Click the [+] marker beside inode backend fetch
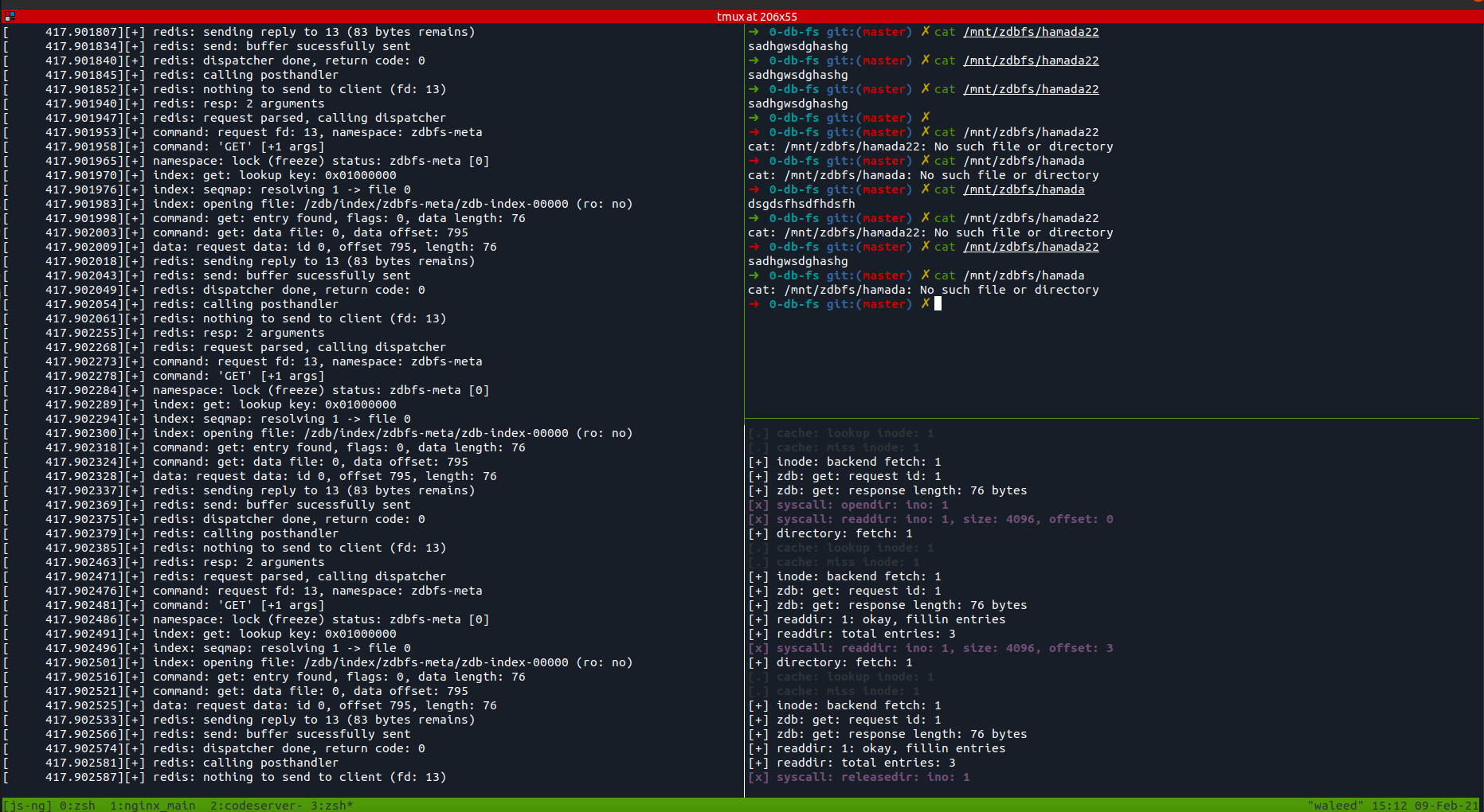The width and height of the screenshot is (1484, 812). [x=758, y=462]
